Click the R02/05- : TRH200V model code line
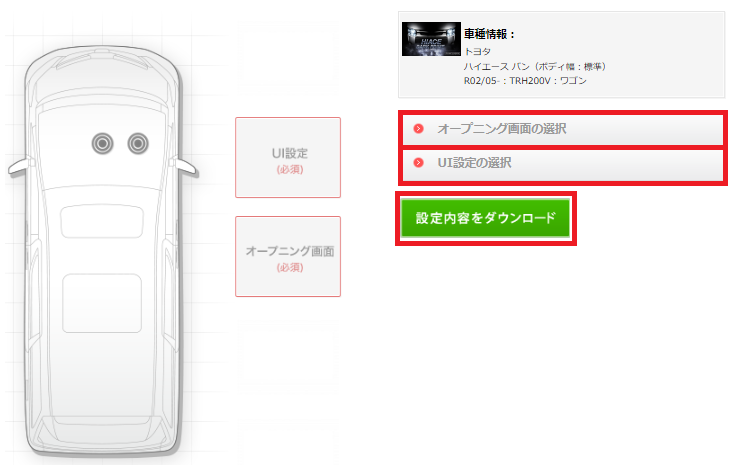The height and width of the screenshot is (465, 733). tap(525, 81)
